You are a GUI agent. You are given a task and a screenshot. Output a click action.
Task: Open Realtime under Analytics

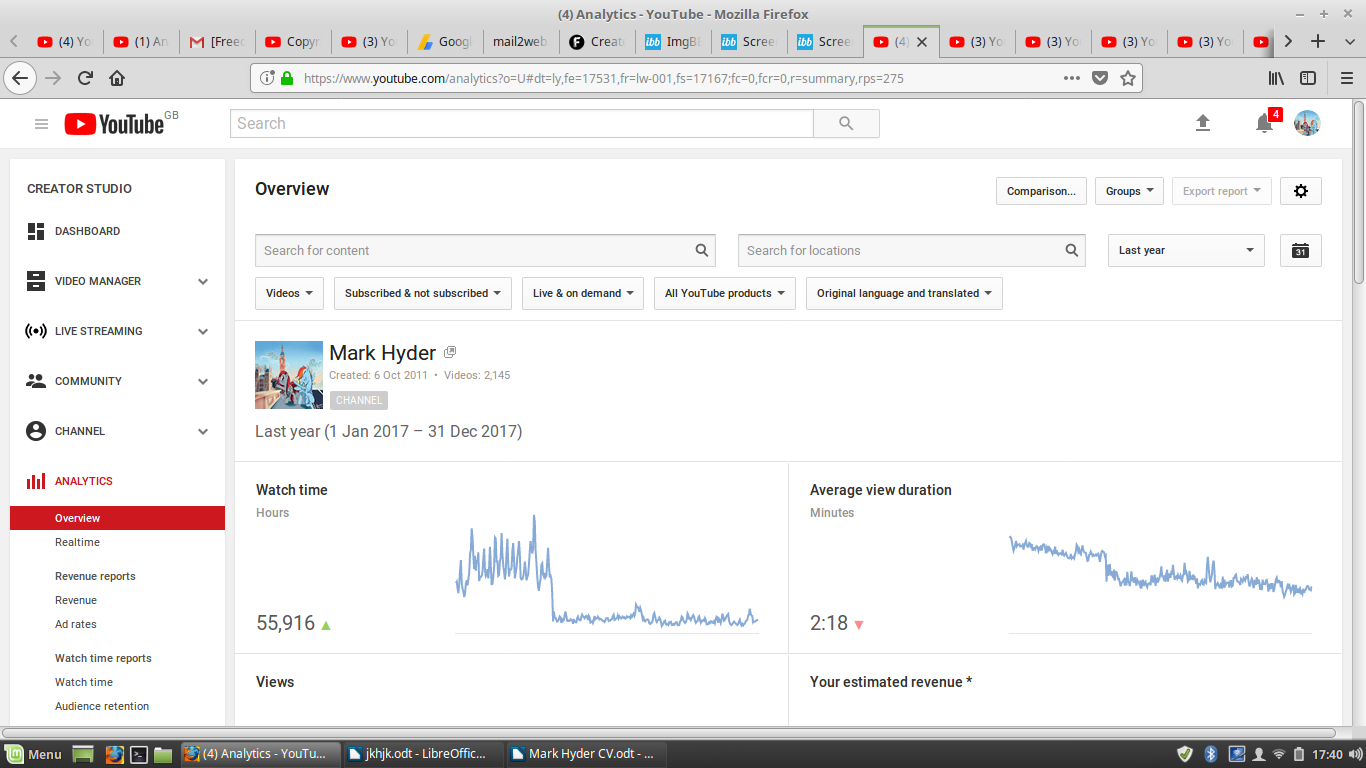click(x=77, y=542)
